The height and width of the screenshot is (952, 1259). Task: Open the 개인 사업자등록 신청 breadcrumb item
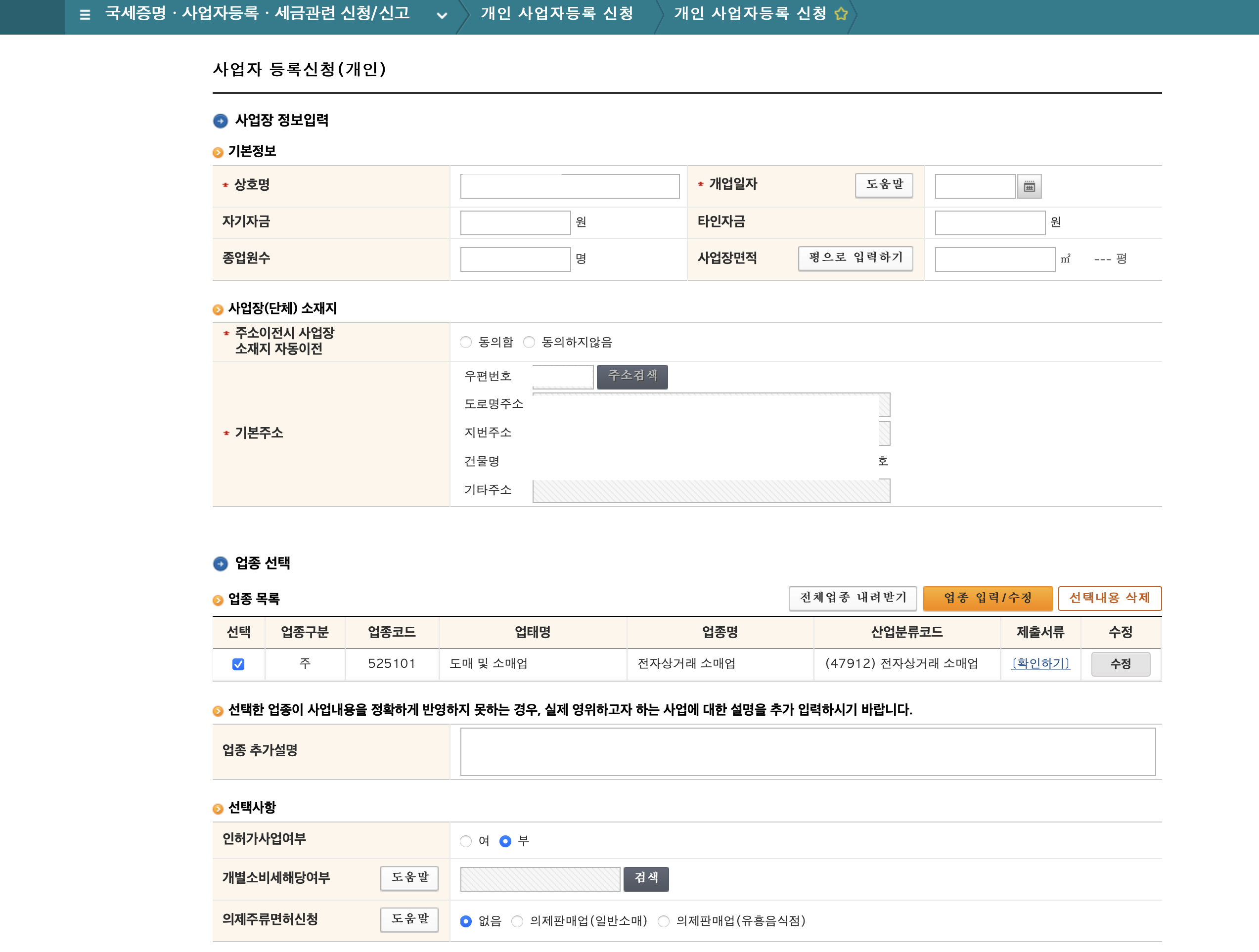tap(557, 14)
